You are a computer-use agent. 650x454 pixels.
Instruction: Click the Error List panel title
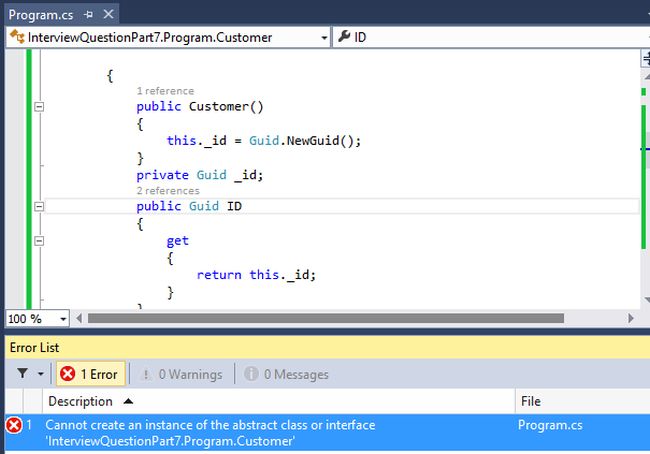coord(34,347)
